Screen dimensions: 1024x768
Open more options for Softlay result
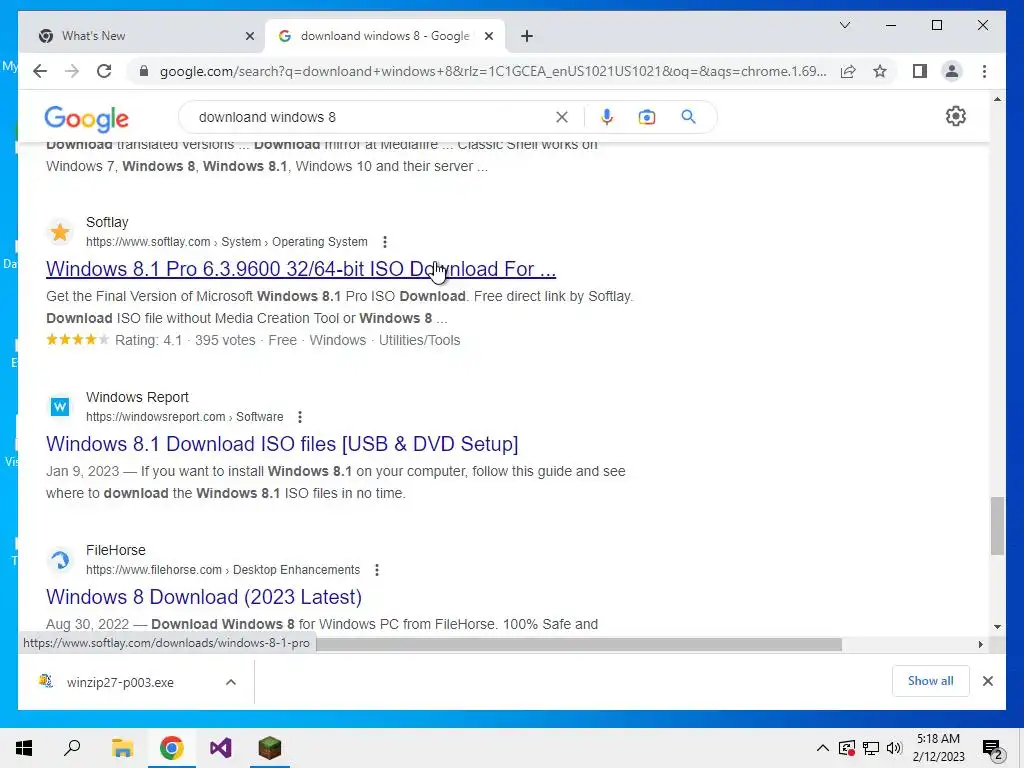click(x=385, y=242)
